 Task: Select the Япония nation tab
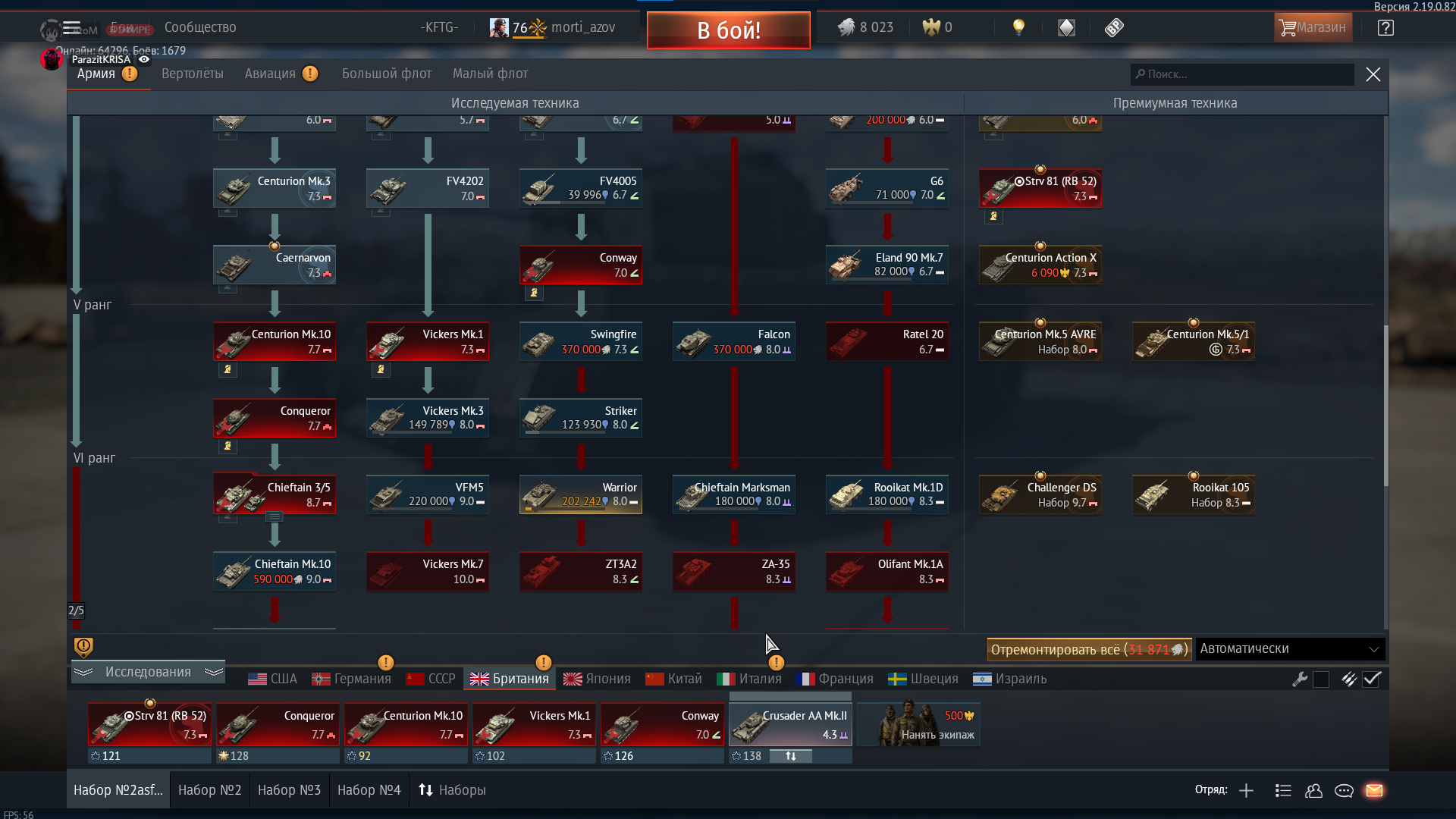click(x=597, y=679)
